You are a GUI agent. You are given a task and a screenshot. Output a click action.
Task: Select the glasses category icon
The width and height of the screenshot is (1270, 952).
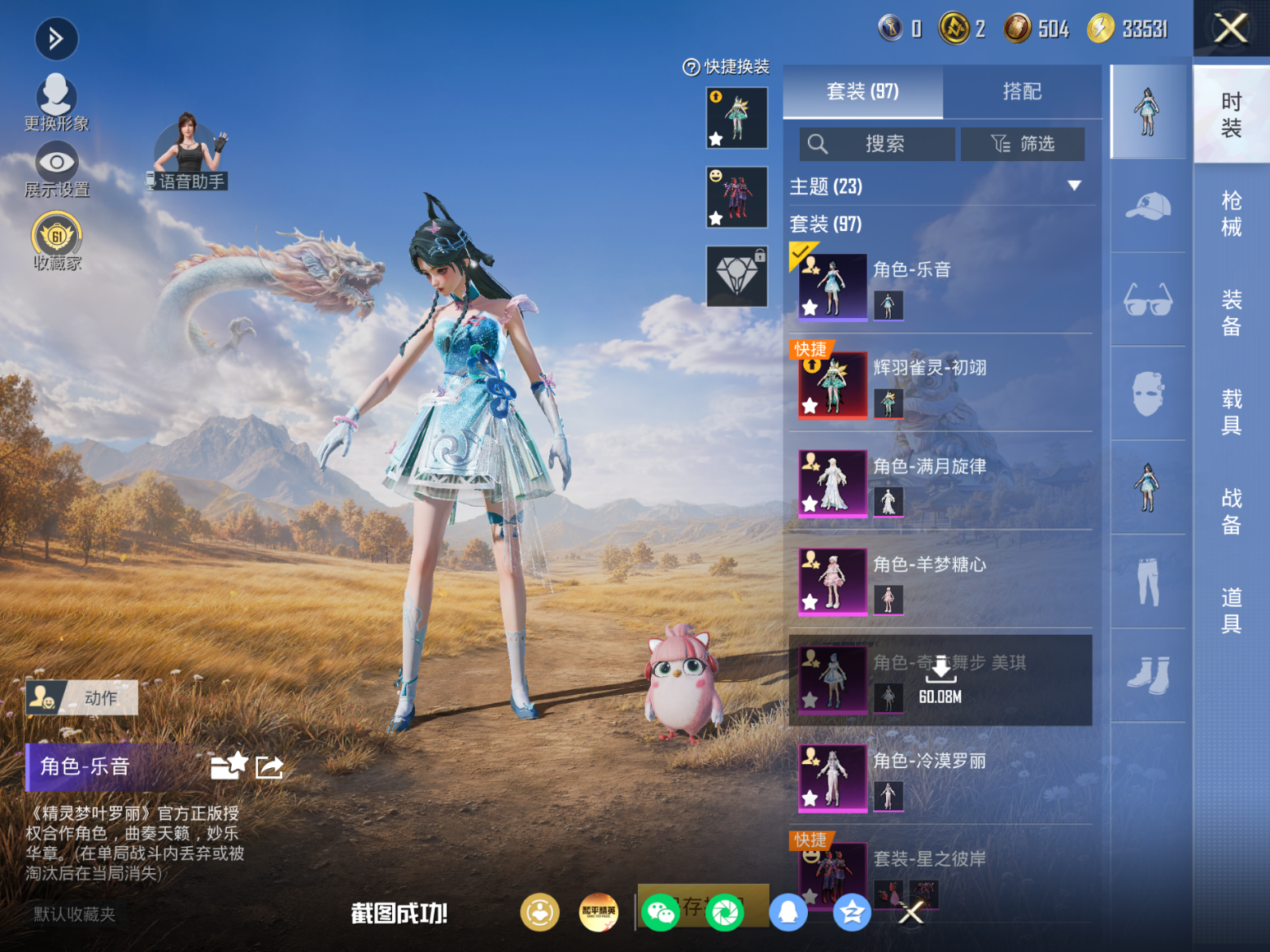click(1148, 299)
